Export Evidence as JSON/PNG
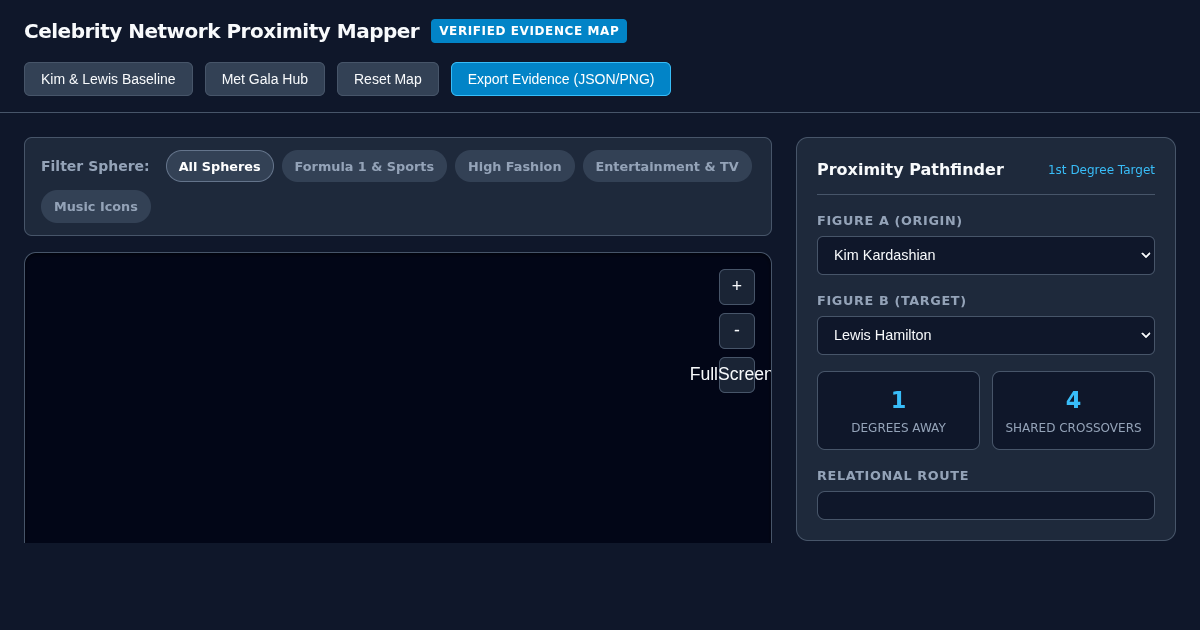Image resolution: width=1200 pixels, height=630 pixels. click(561, 79)
